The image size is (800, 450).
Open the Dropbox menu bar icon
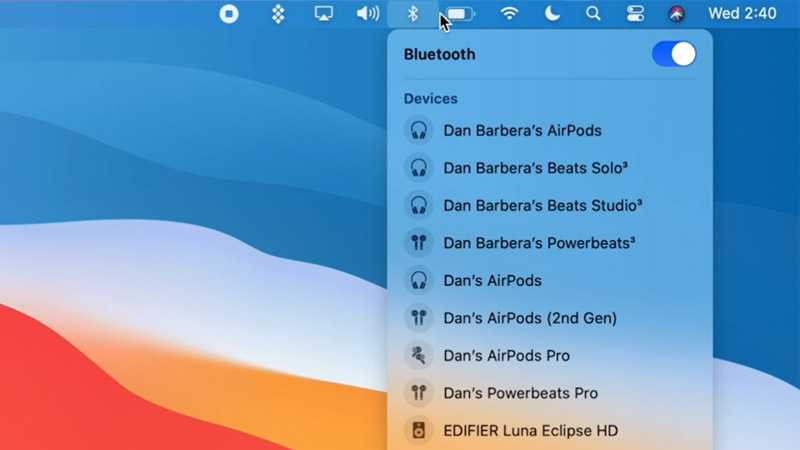pos(278,14)
